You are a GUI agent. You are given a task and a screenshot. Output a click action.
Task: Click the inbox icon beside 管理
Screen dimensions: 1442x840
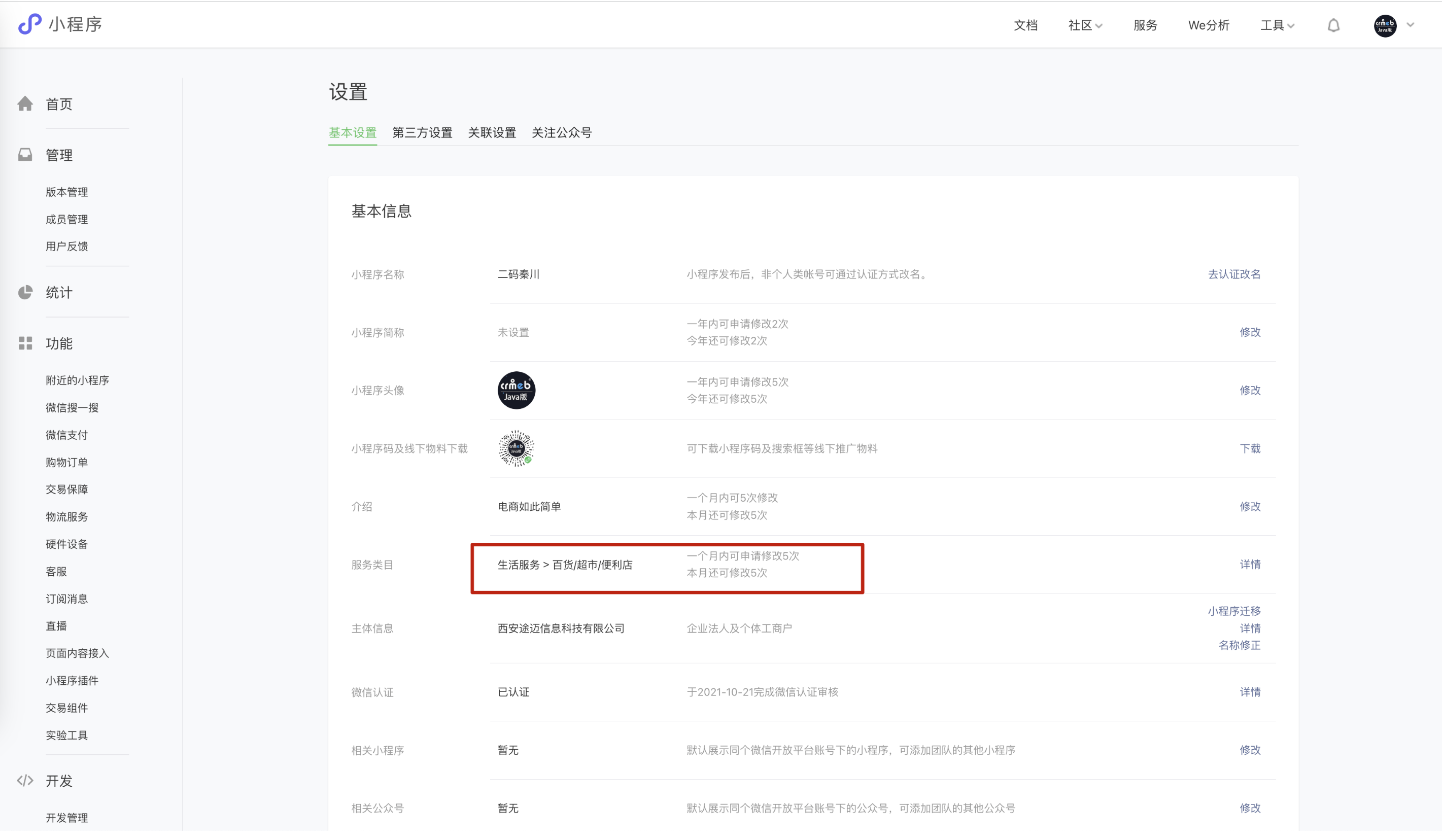pyautogui.click(x=25, y=155)
